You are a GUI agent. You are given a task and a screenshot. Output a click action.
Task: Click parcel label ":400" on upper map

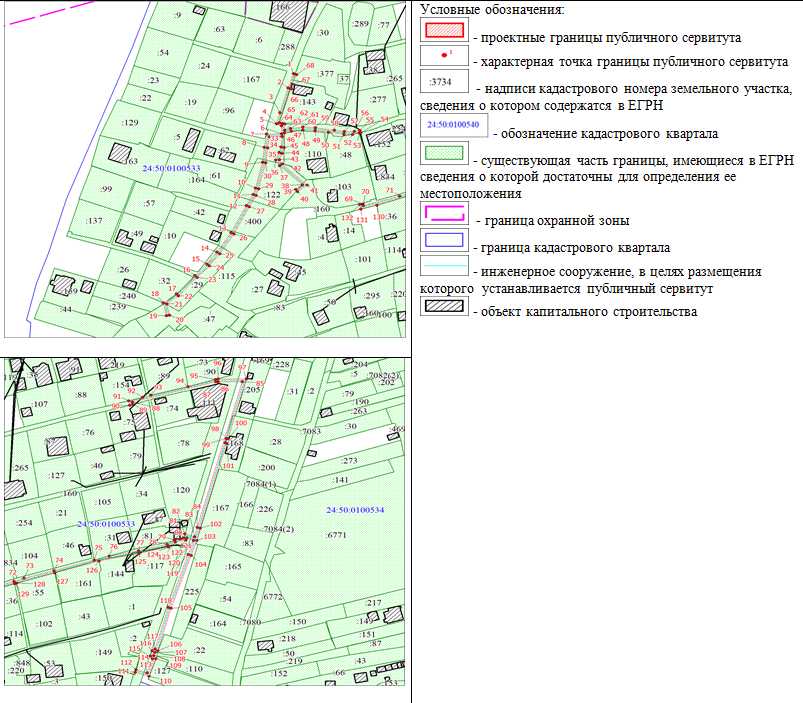252,221
